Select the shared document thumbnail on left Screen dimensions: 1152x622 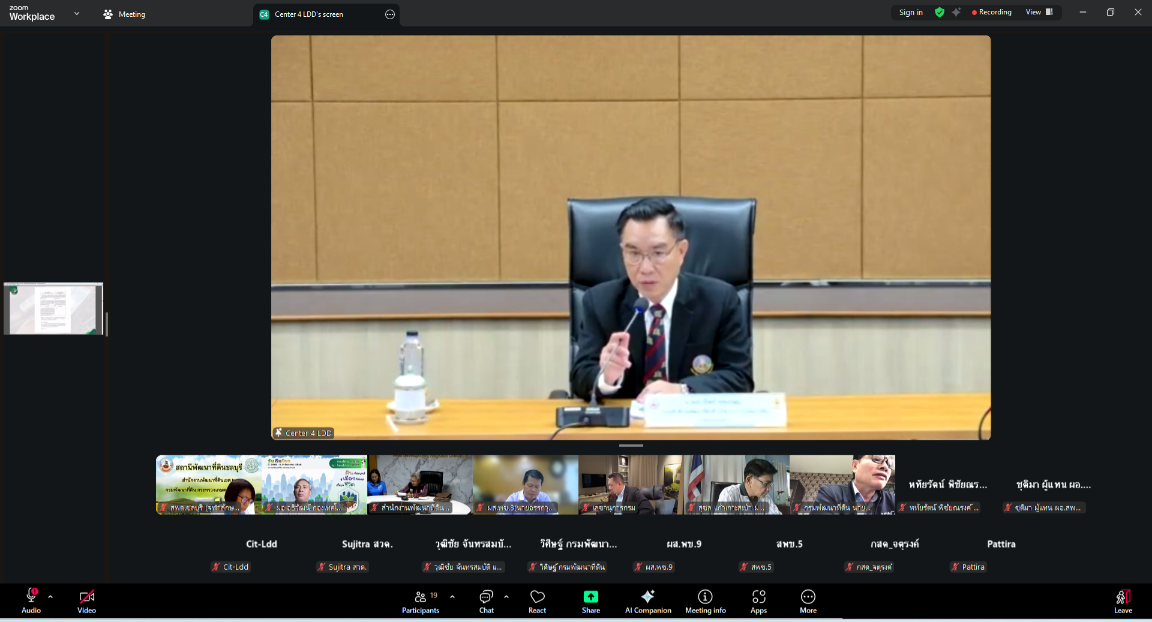pos(54,309)
